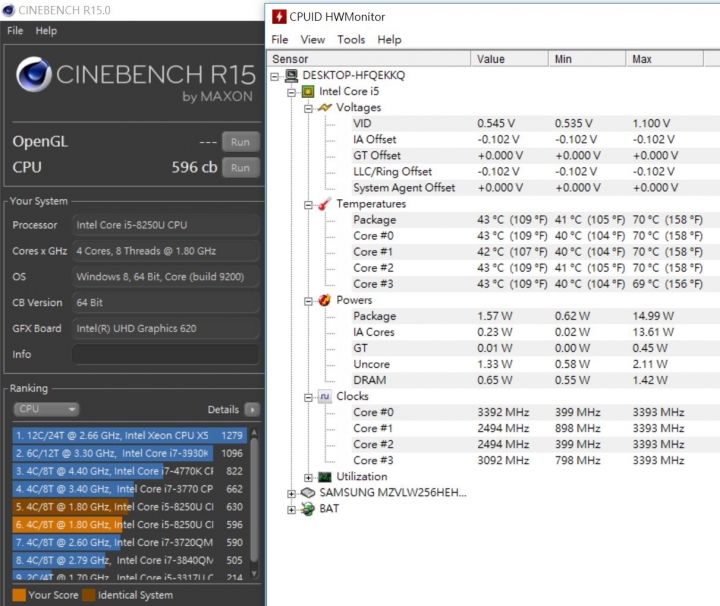Expand the Utilization section

pyautogui.click(x=308, y=477)
